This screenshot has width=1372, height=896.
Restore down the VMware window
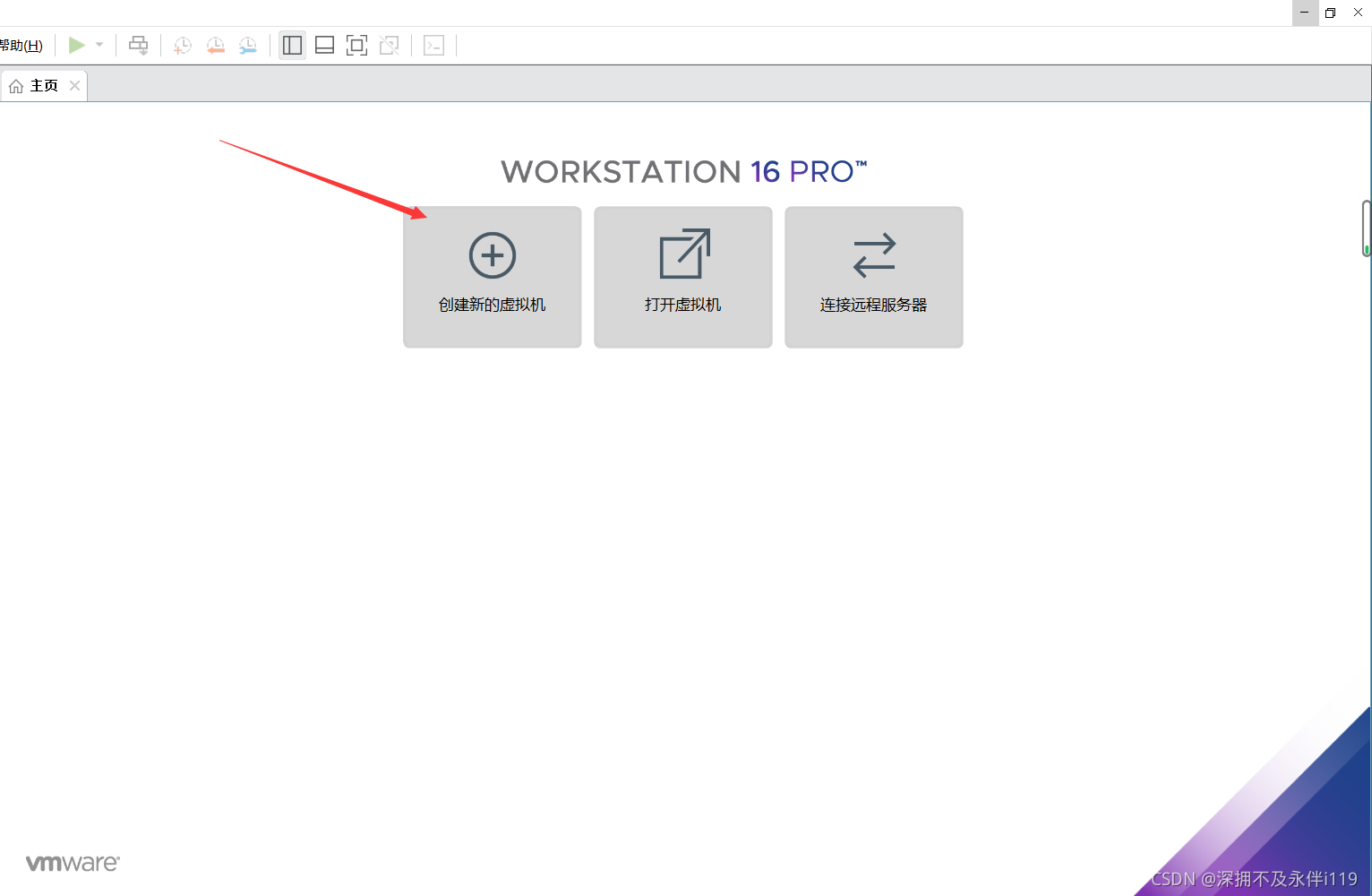1331,13
